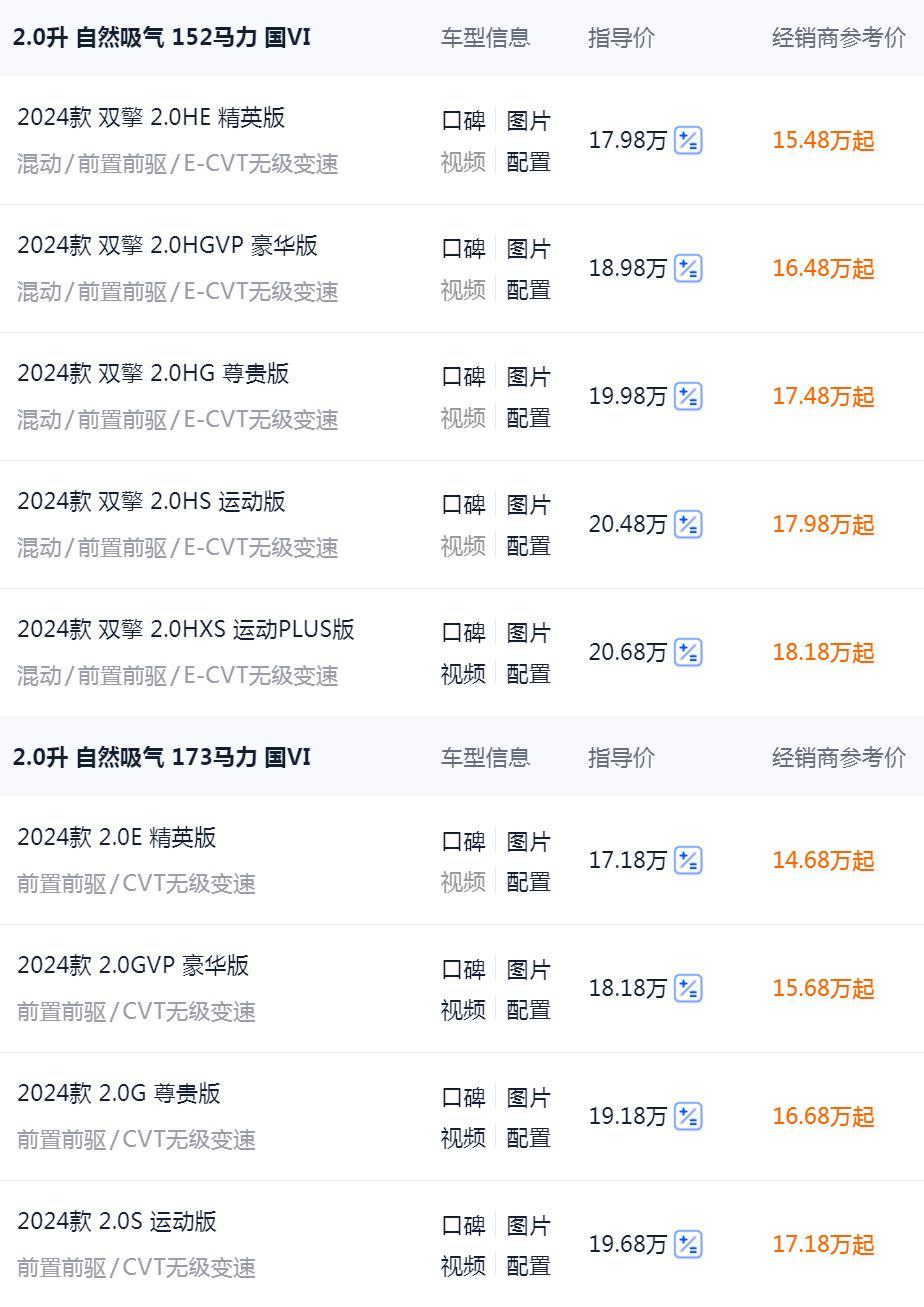The image size is (924, 1307).
Task: Open 图片 for 双擎 2.0HG 尊贵版
Action: [x=528, y=377]
